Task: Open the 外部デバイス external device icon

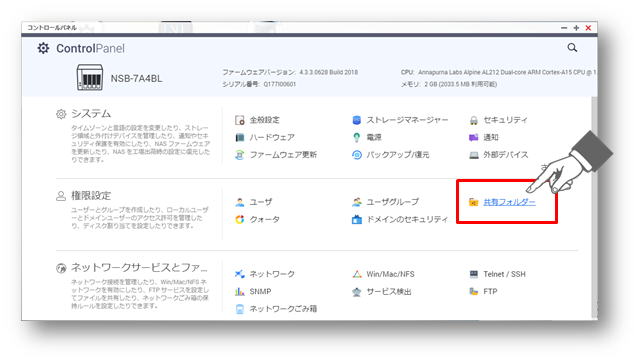Action: (473, 155)
